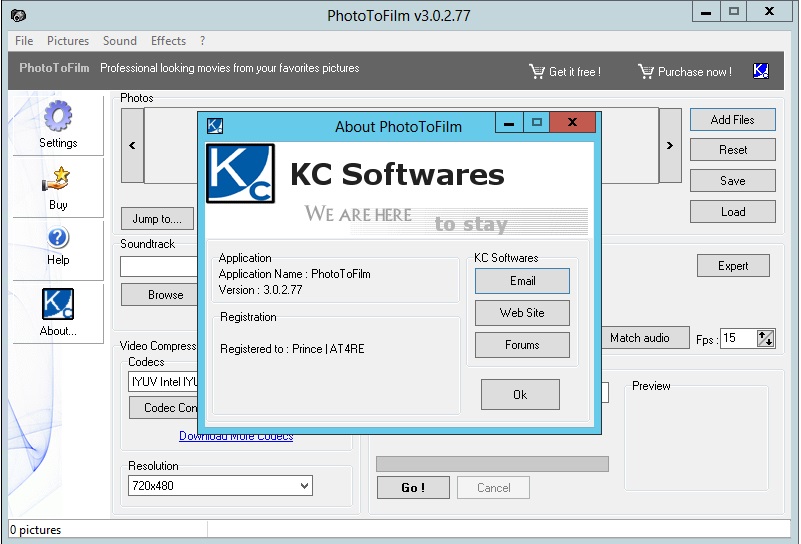Click the Go ! button
The image size is (801, 544).
tap(413, 487)
